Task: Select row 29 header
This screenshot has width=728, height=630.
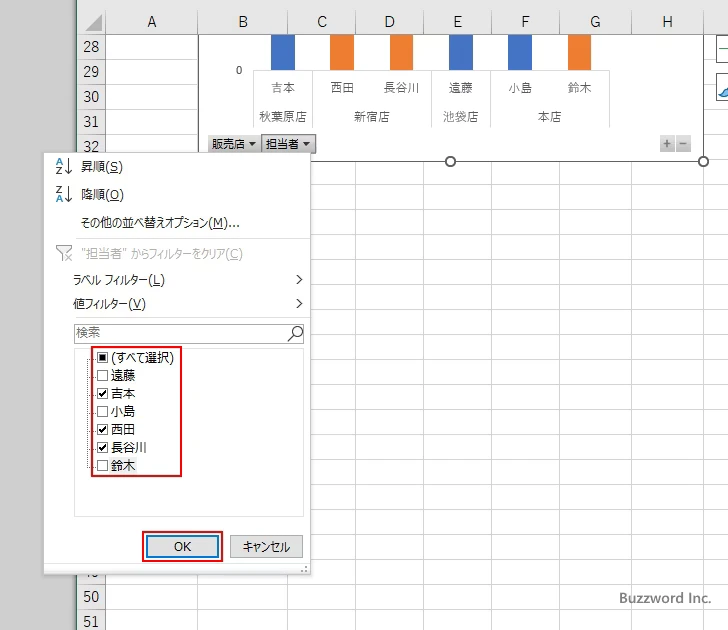Action: [91, 72]
